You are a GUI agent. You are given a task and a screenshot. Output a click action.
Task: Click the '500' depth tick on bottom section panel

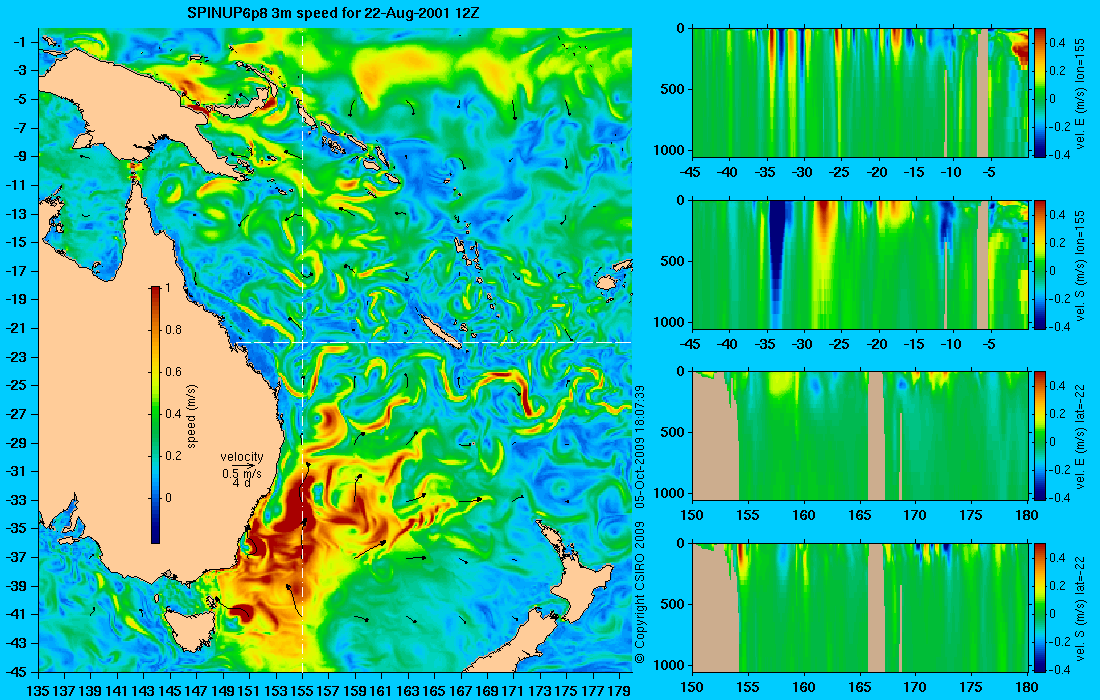[x=675, y=604]
